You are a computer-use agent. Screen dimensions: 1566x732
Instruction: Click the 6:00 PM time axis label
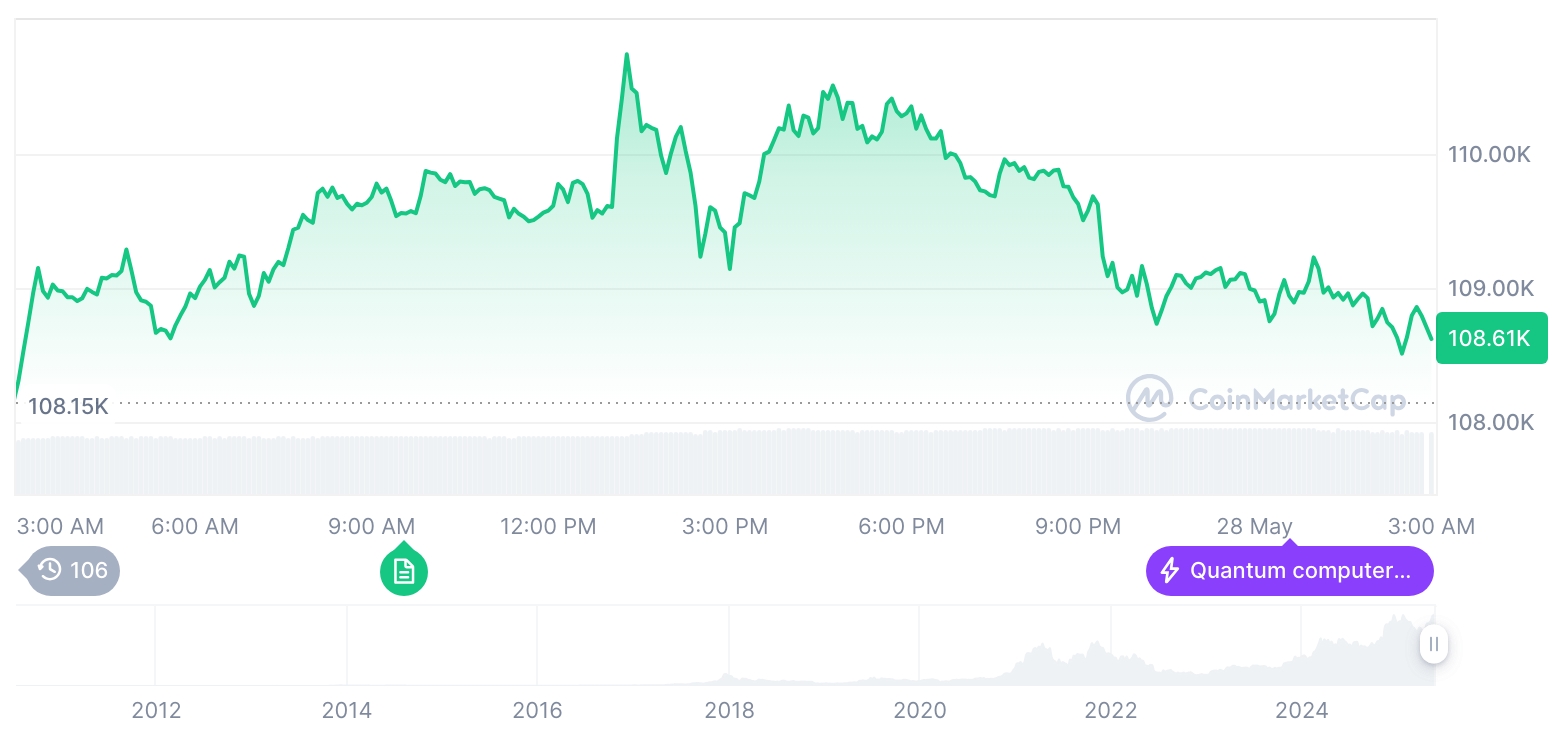901,526
